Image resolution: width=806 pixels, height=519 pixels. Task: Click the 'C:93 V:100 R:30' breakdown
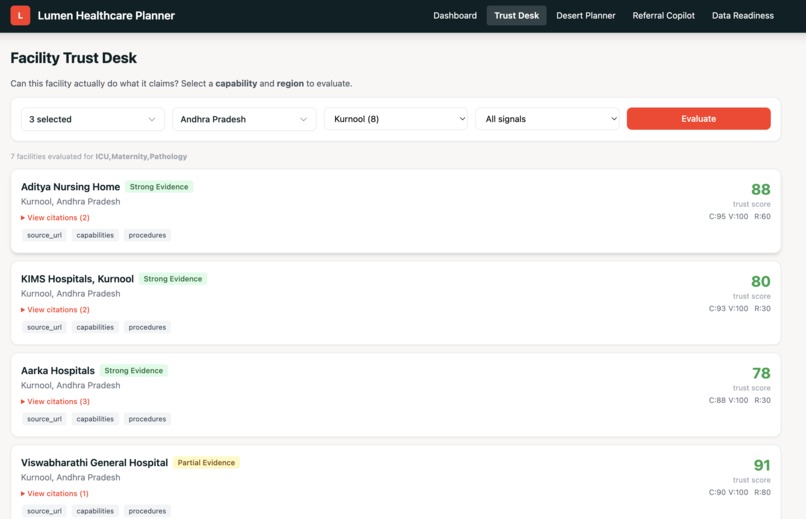pos(740,309)
